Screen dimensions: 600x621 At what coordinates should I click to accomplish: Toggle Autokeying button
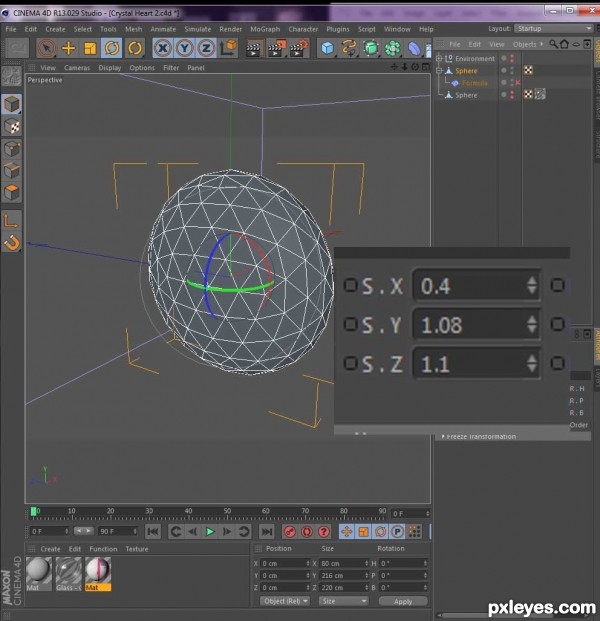coord(307,532)
